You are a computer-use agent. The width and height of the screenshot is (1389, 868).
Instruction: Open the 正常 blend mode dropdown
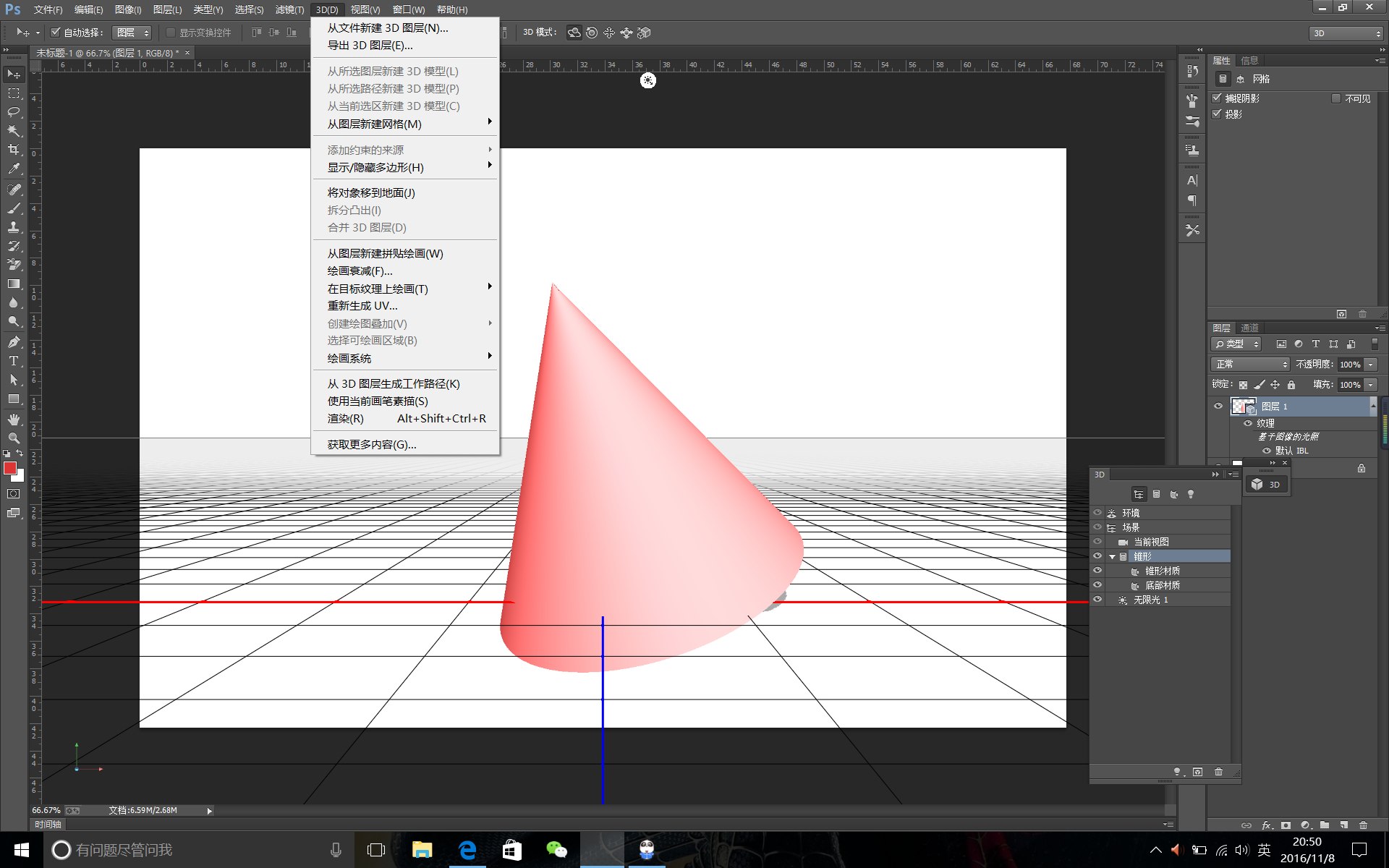coord(1251,365)
